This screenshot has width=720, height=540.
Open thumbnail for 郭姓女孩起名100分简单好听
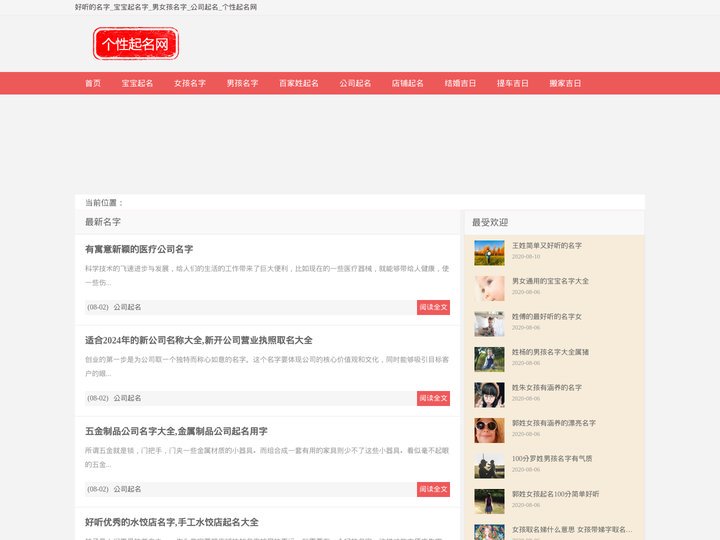pos(489,501)
